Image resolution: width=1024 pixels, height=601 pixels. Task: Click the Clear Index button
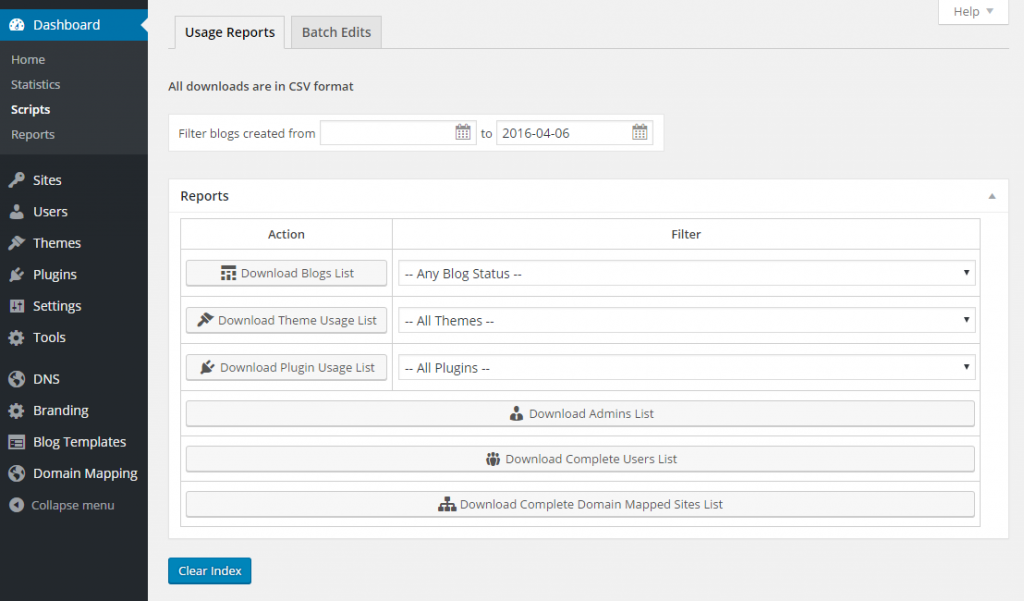(x=209, y=570)
